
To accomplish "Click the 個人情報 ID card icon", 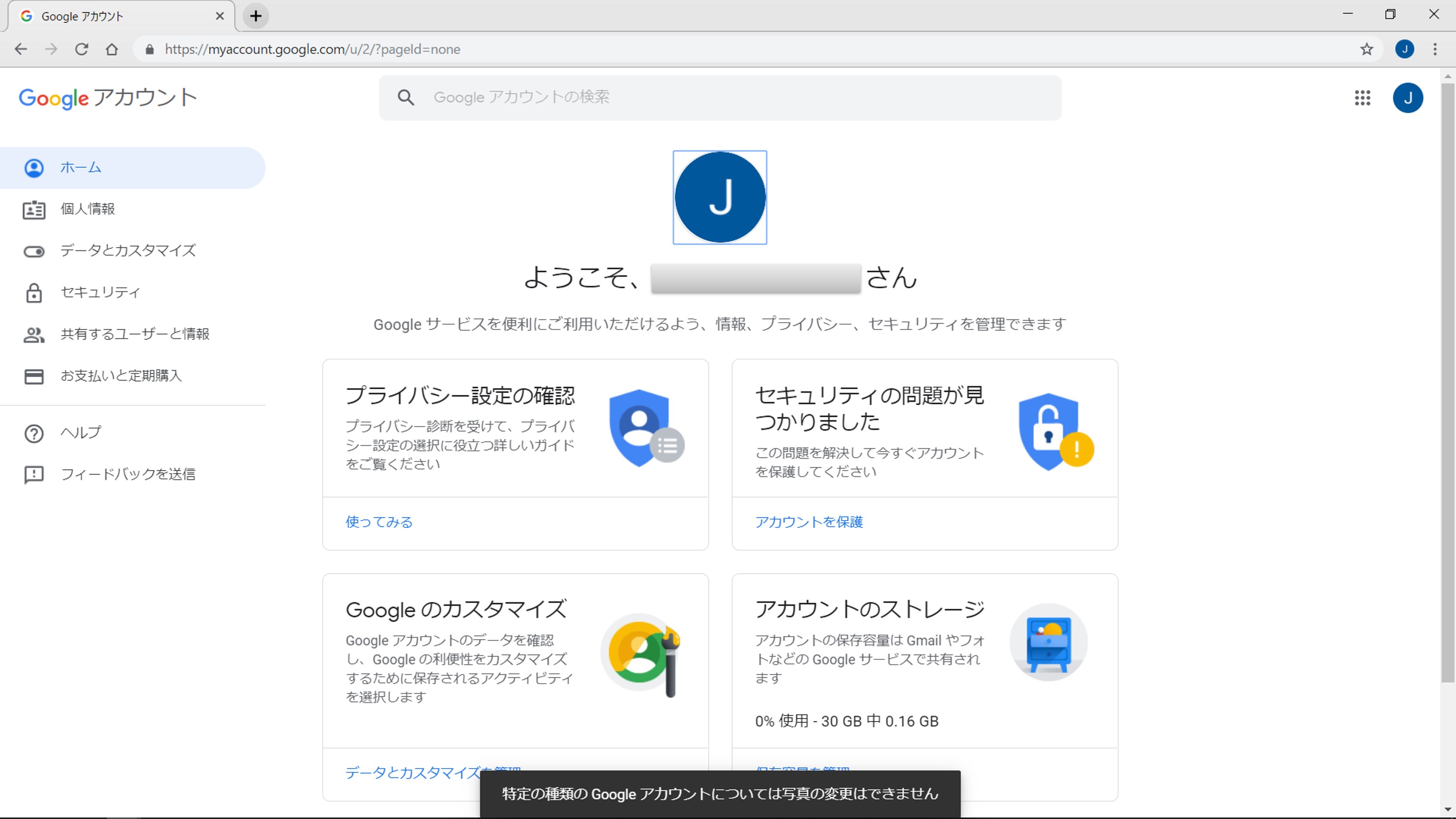I will point(34,210).
